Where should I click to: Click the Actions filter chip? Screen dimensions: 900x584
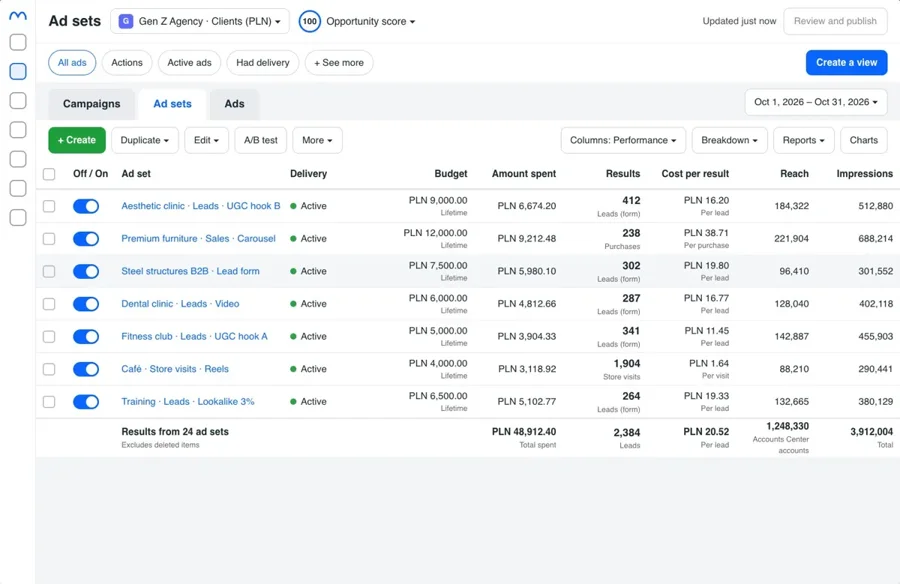[x=127, y=63]
